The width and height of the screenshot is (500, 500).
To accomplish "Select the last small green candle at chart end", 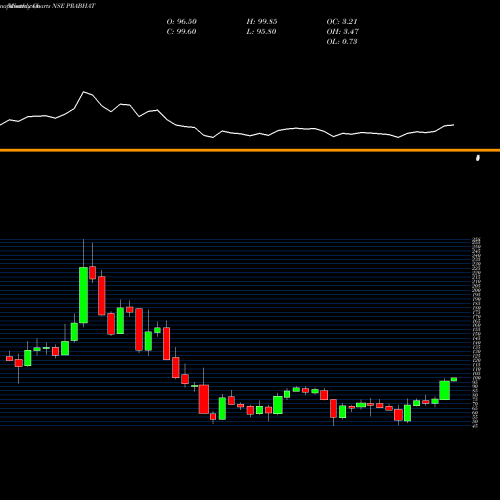I will pyautogui.click(x=454, y=379).
